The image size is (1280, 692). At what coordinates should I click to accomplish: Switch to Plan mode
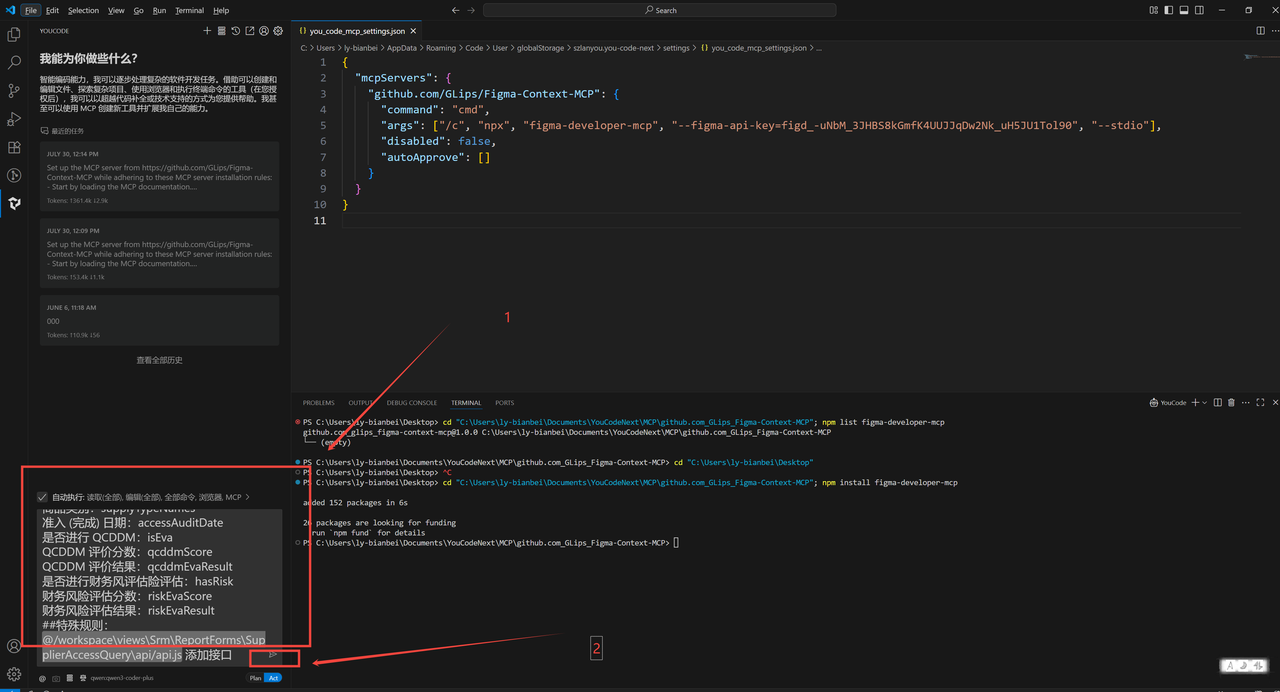click(255, 678)
